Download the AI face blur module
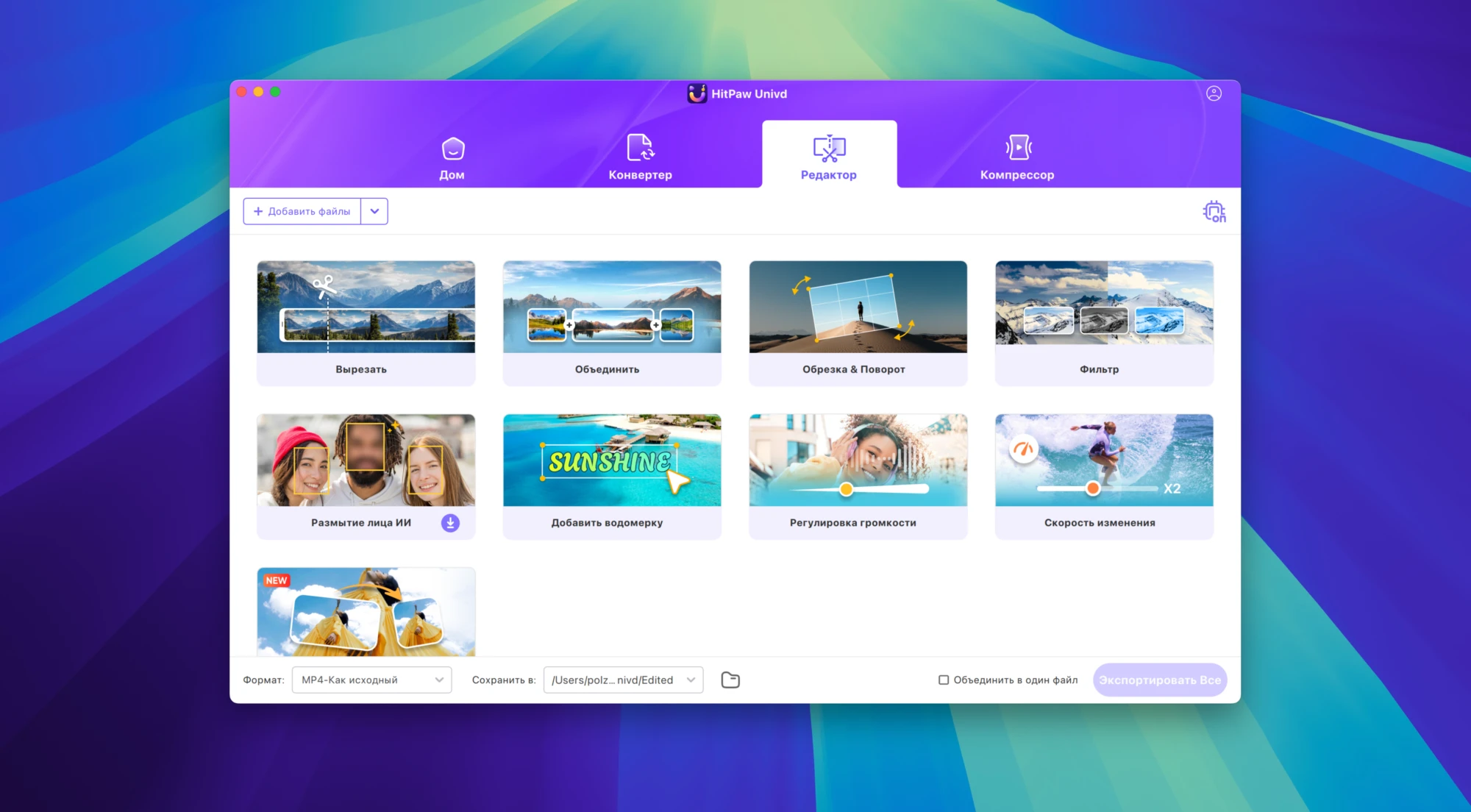Screen dimensions: 1471x812 tap(450, 523)
